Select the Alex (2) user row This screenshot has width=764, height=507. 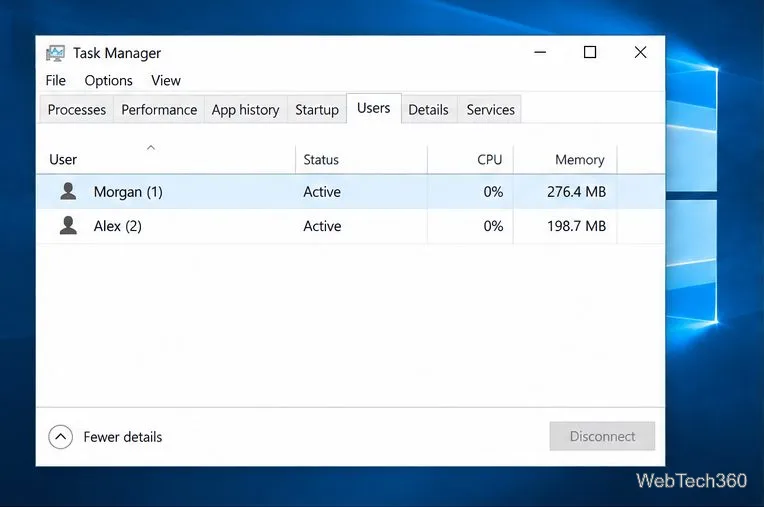(x=350, y=226)
